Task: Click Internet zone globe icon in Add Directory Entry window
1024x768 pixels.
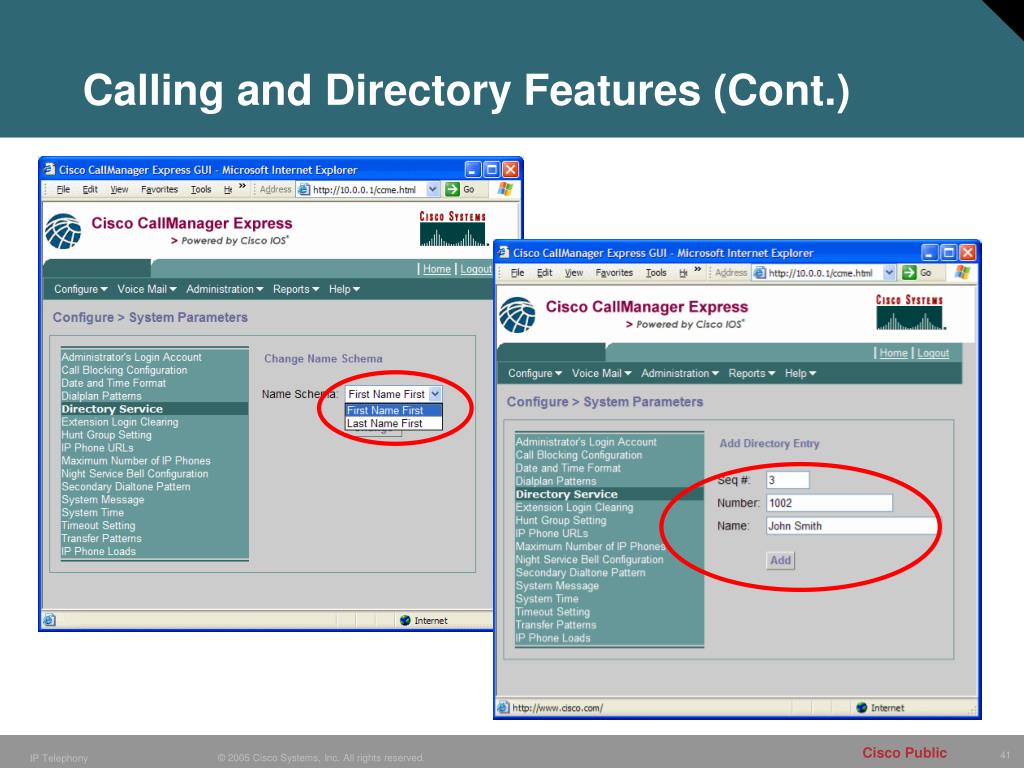Action: [861, 707]
